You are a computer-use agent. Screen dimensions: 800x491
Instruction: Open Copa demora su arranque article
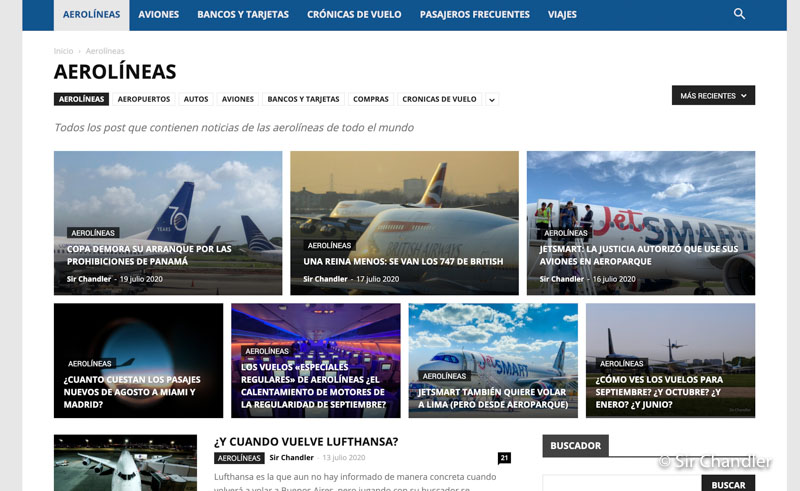pyautogui.click(x=149, y=255)
